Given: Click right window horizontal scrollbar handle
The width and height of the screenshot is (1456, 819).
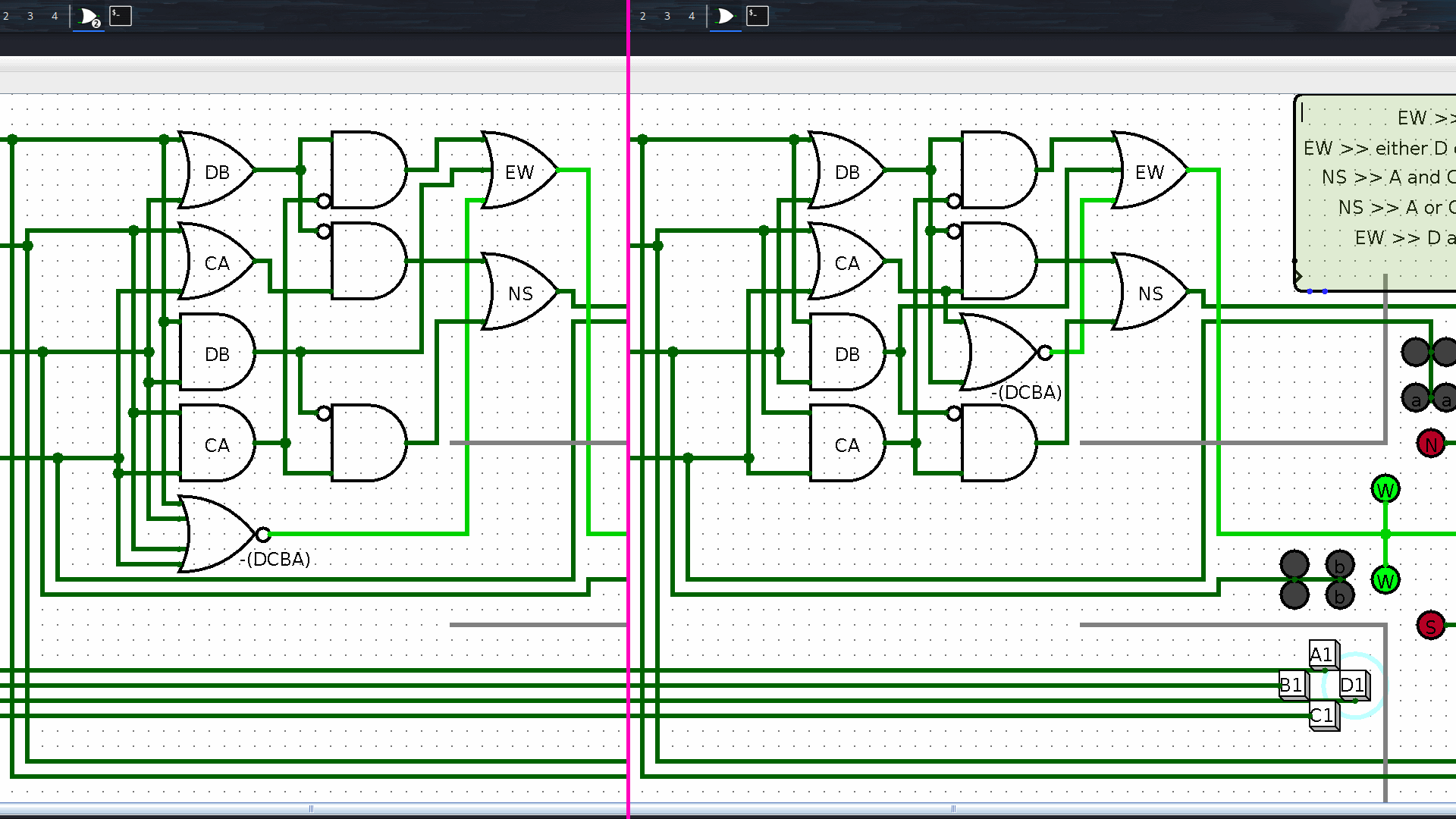Looking at the screenshot, I should pyautogui.click(x=953, y=808).
